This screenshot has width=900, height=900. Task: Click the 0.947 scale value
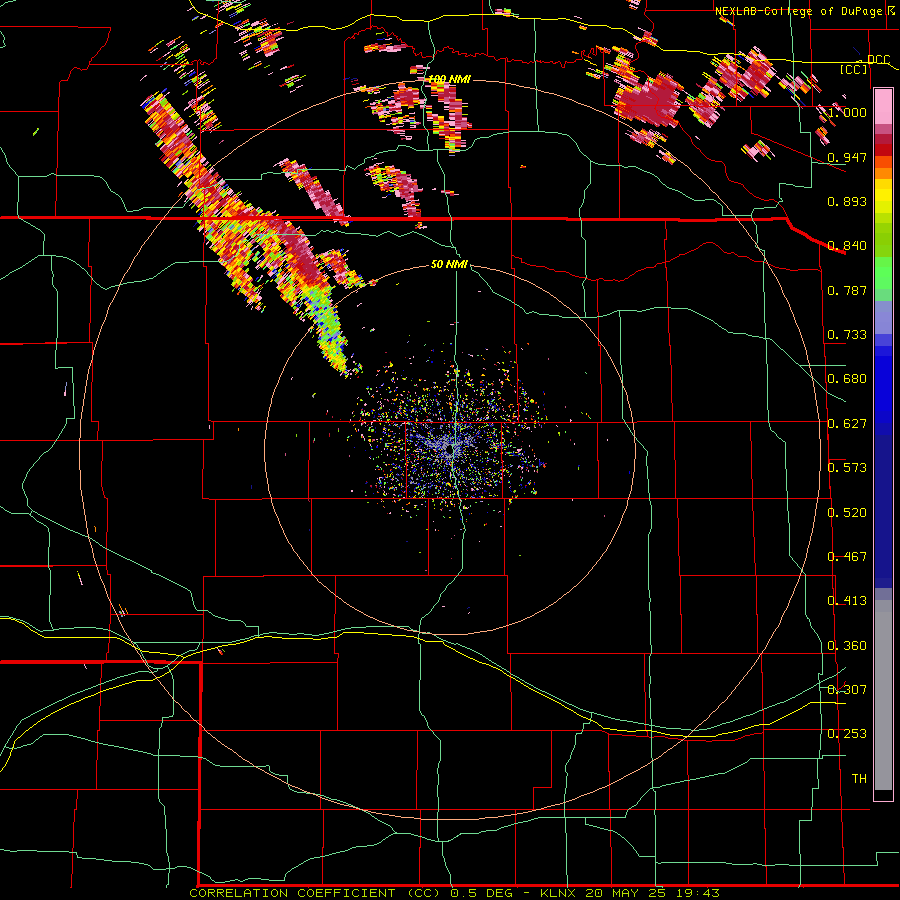pos(847,157)
